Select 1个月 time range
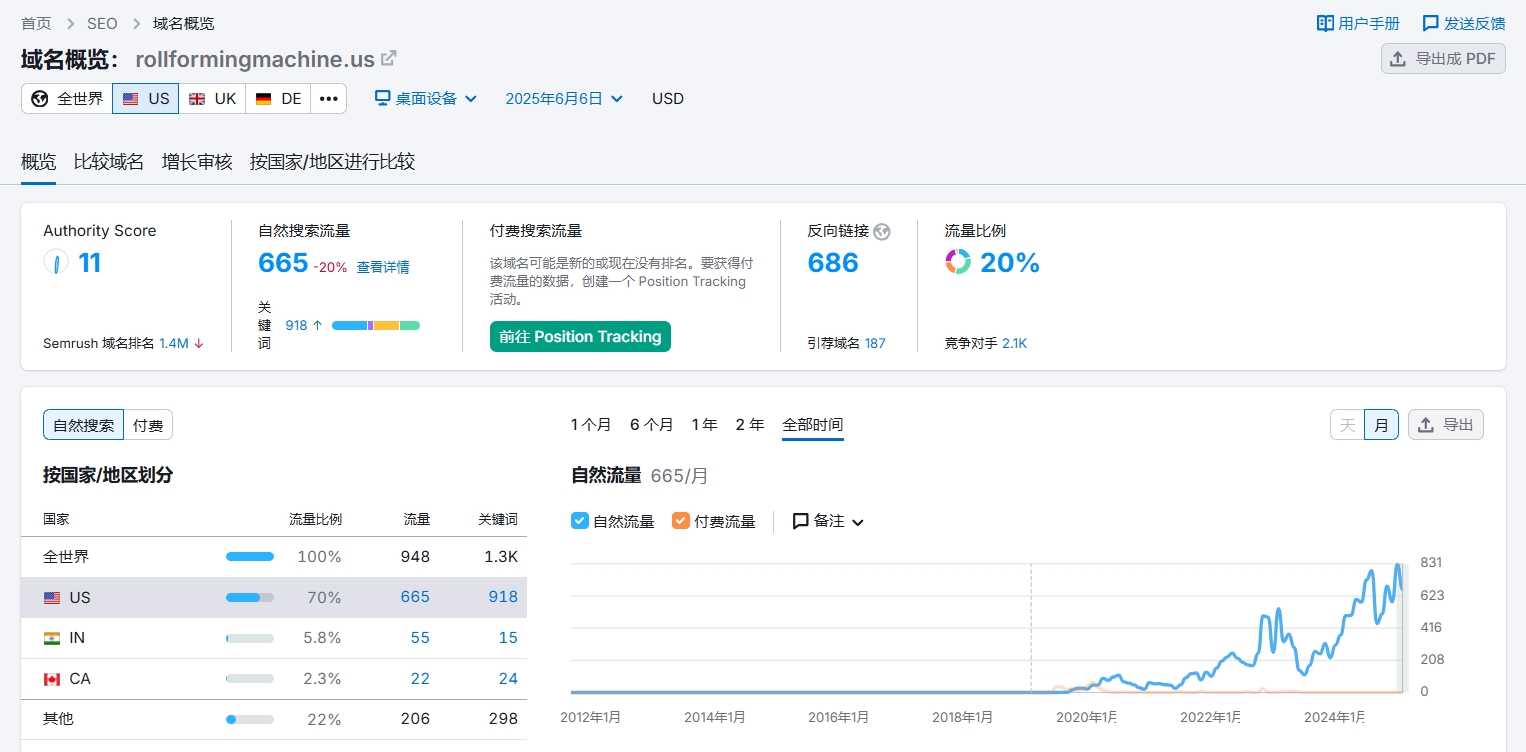The image size is (1526, 752). (x=591, y=425)
